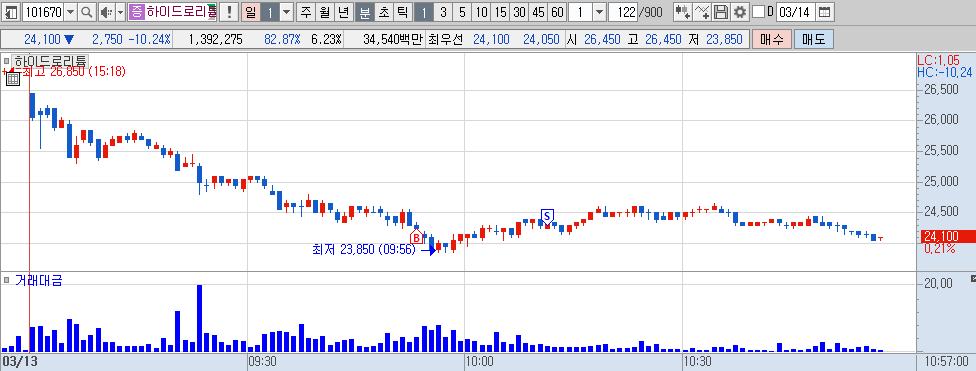
Task: Toggle the left side panel icon
Action: point(11,12)
